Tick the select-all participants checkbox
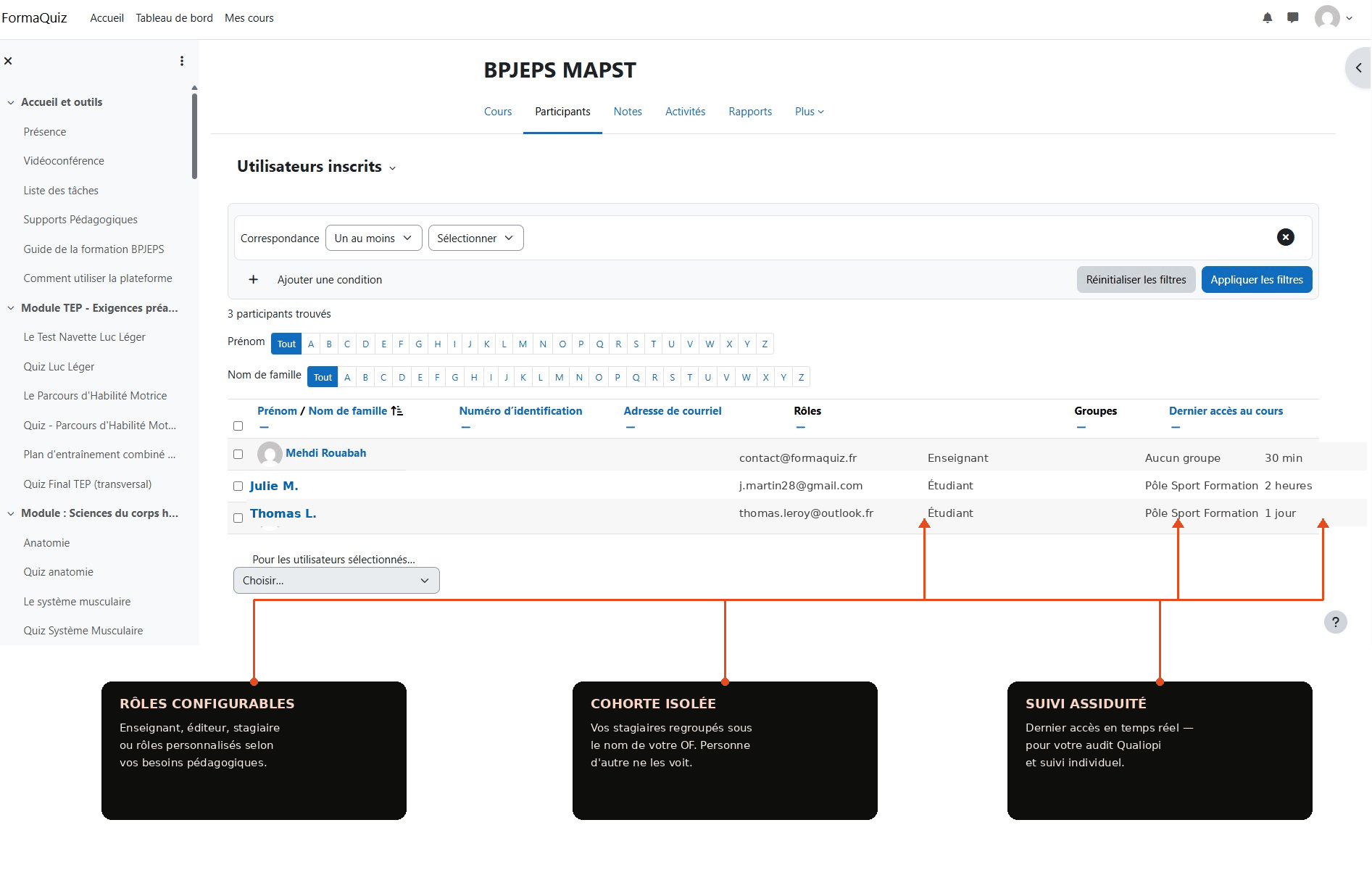The image size is (1372, 870). (238, 426)
